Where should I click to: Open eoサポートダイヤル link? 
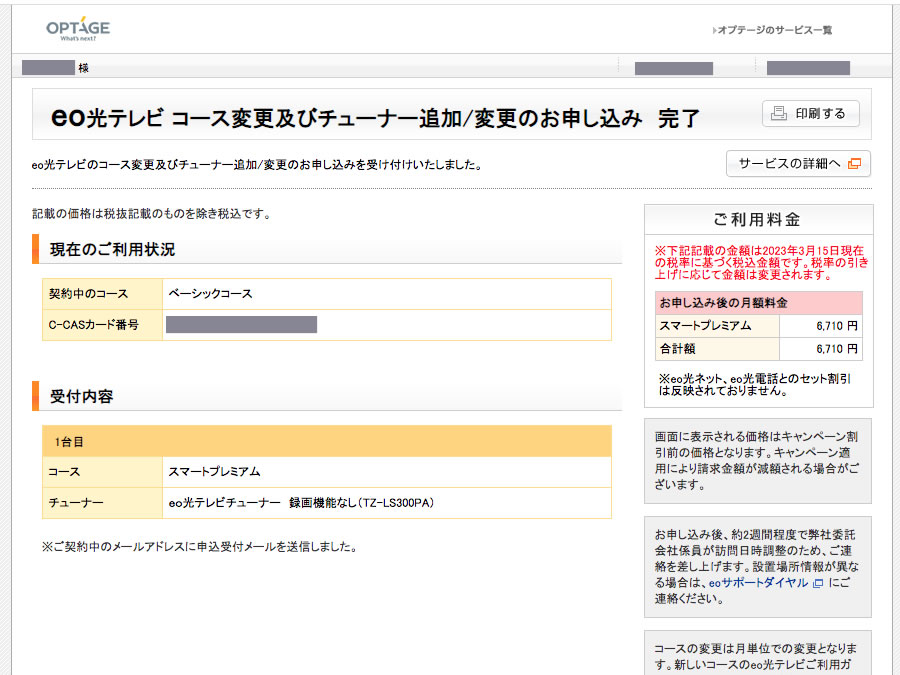point(758,583)
